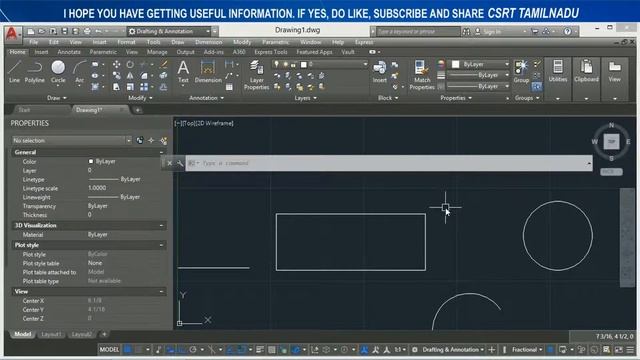Open the Format menu
The image size is (640, 360).
pyautogui.click(x=126, y=42)
